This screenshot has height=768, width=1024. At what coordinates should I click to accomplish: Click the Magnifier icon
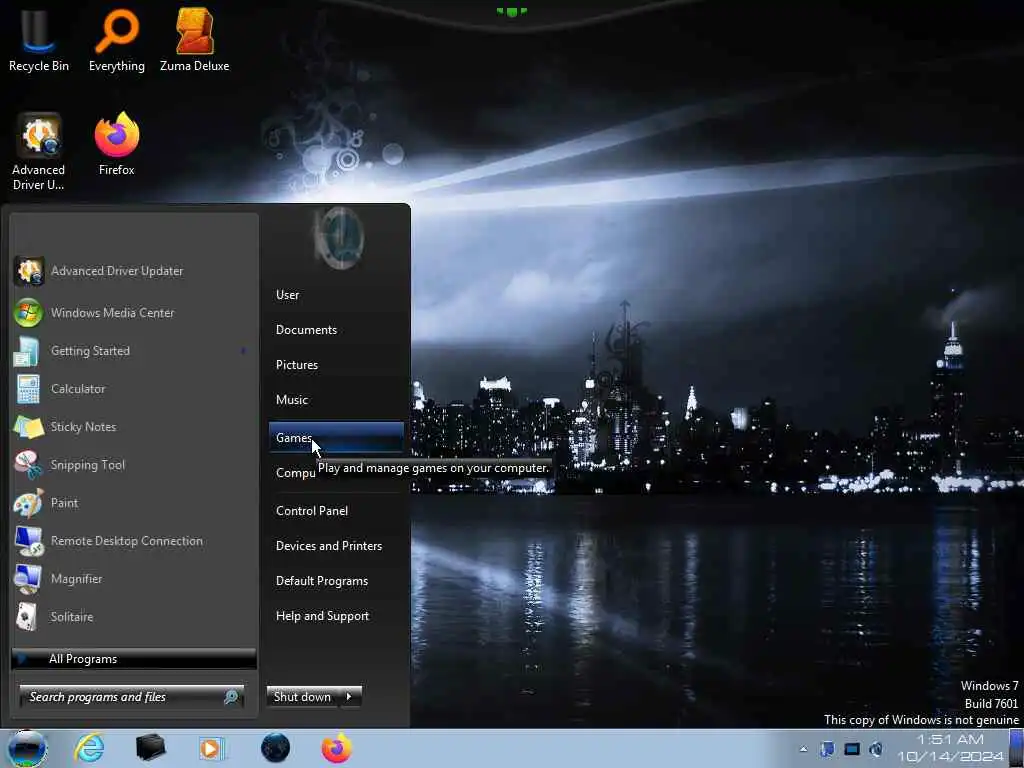tap(28, 579)
